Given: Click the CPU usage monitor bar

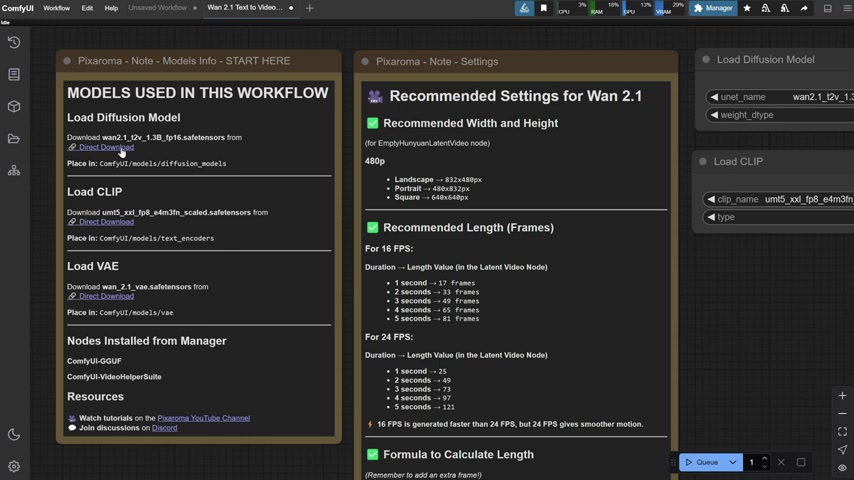Looking at the screenshot, I should pos(572,8).
